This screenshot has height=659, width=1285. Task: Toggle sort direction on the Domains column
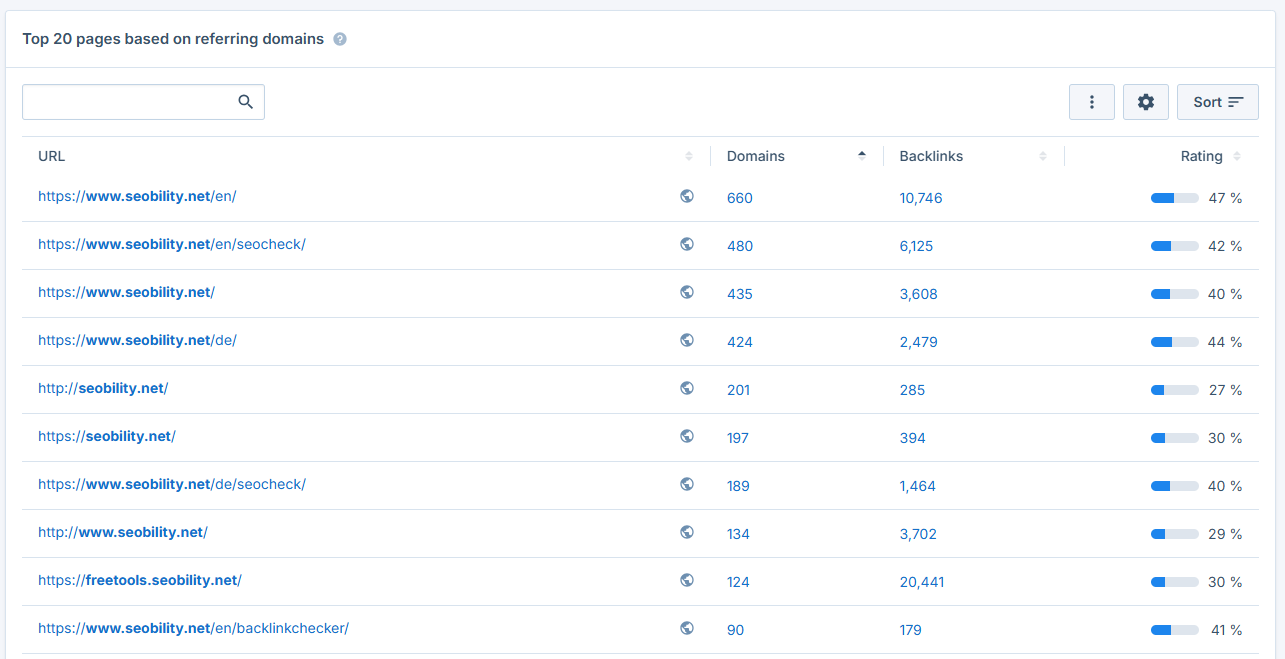[861, 155]
